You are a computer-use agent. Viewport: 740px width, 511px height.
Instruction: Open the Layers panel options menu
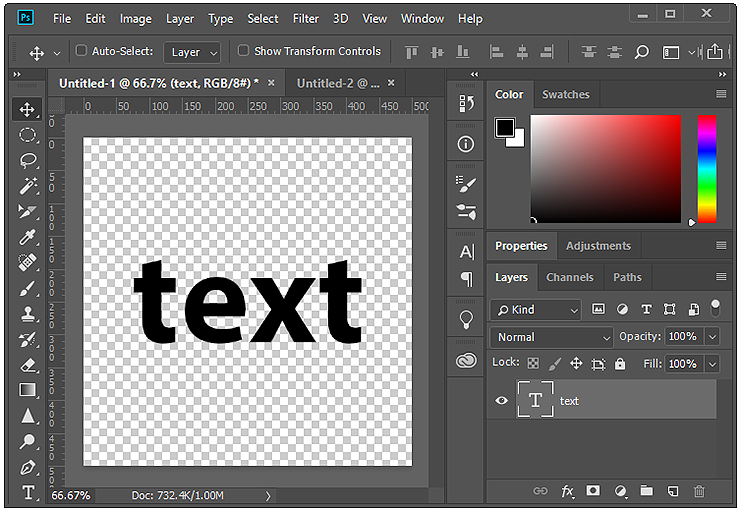pyautogui.click(x=721, y=276)
